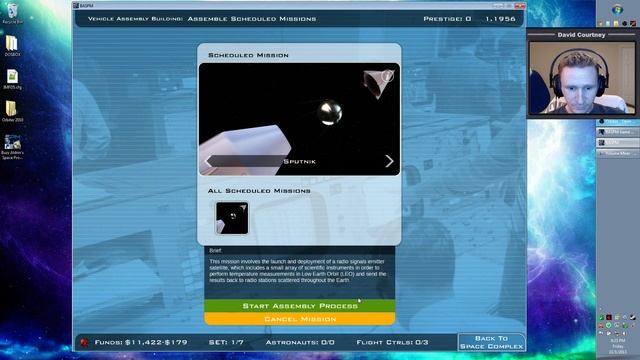640x360 pixels.
Task: Click the Flight Ctrls: 0/3 counter
Action: (392, 342)
